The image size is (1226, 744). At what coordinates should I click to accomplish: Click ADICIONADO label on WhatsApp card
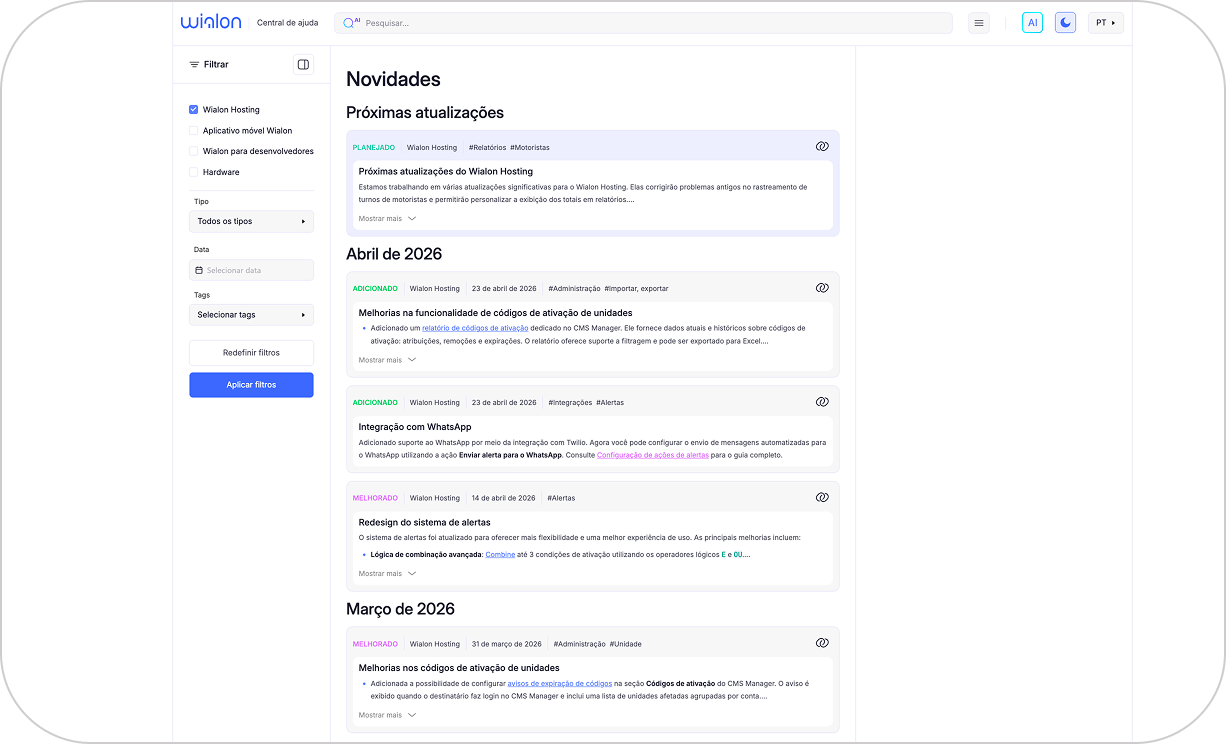tap(375, 403)
